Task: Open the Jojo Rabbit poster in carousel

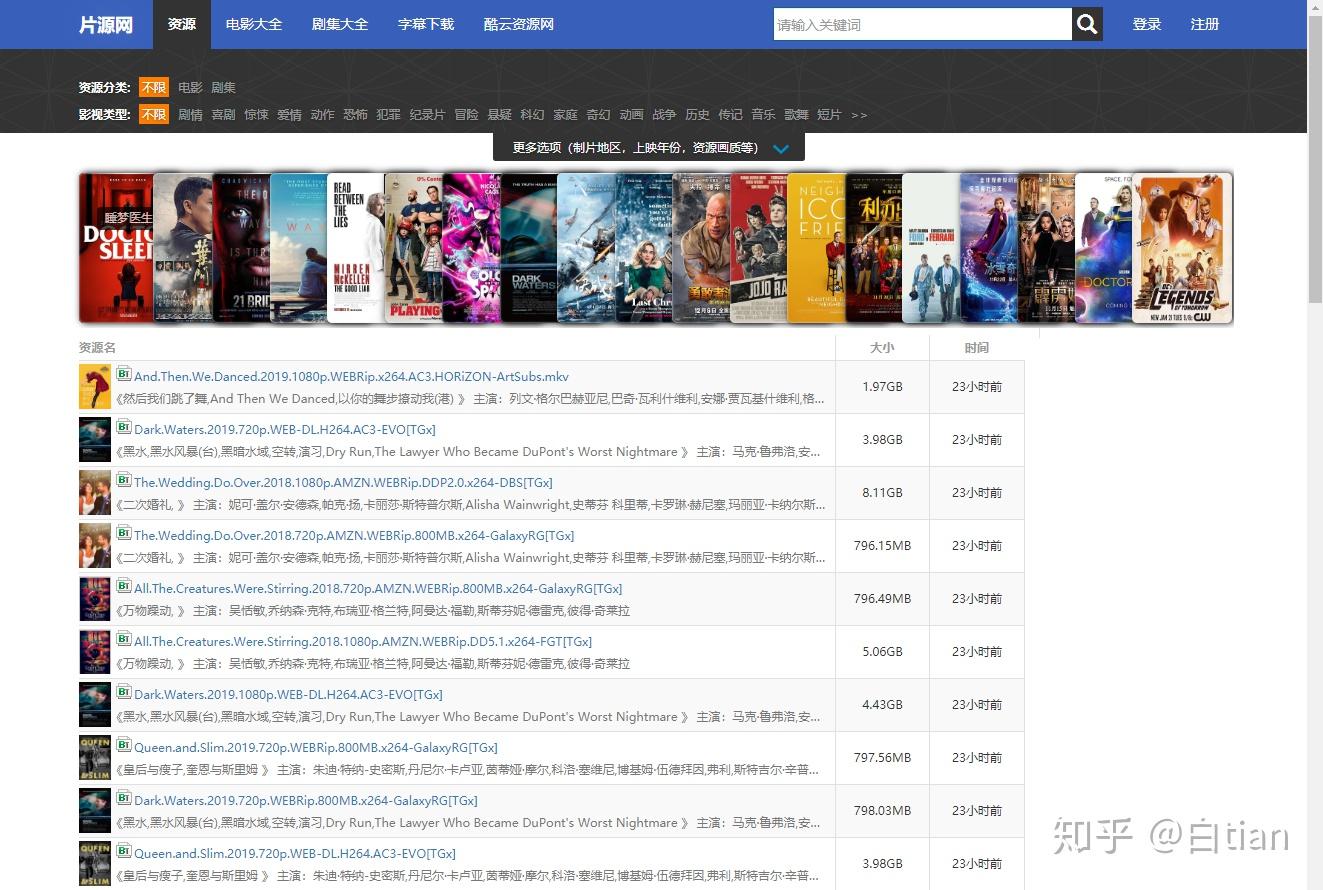Action: coord(759,248)
